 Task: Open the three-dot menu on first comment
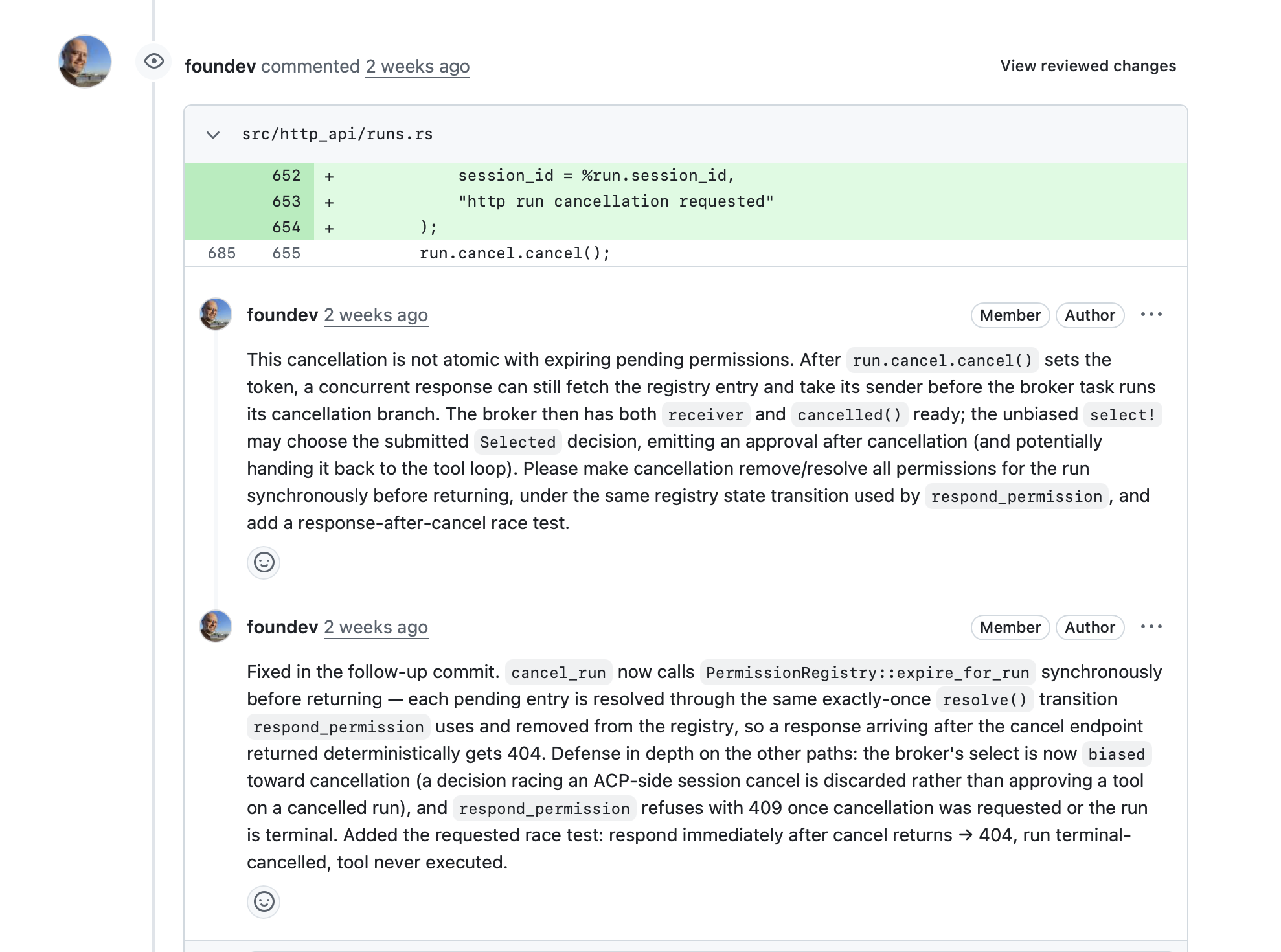[1151, 315]
